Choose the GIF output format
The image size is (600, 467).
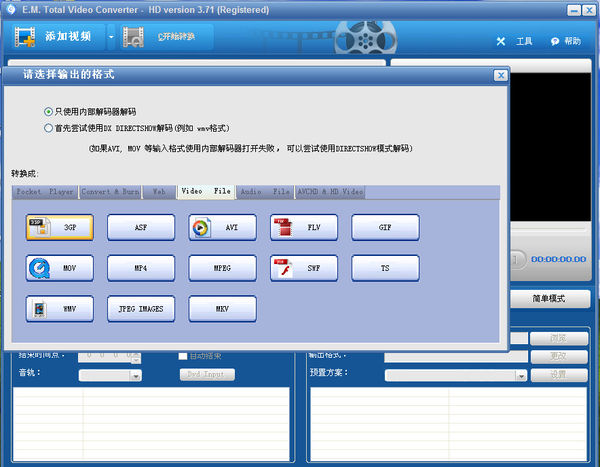(385, 227)
